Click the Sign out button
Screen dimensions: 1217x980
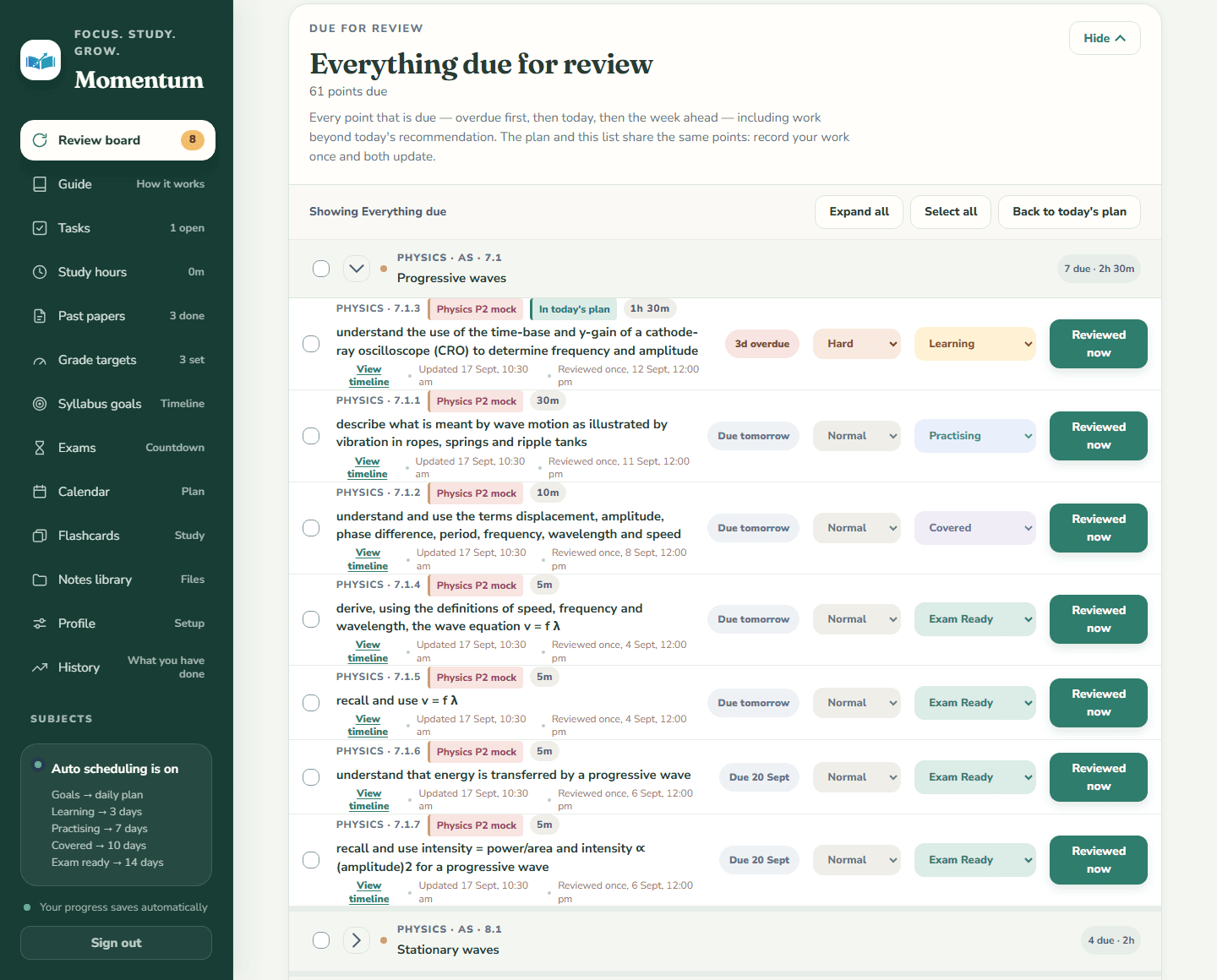point(116,943)
